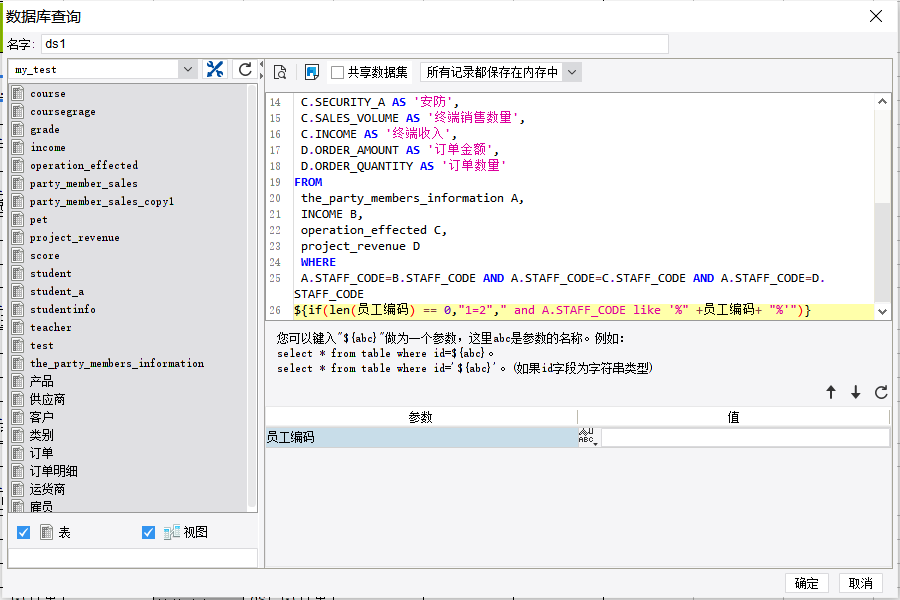Click the table icon beside grade
This screenshot has width=900, height=600.
[x=18, y=129]
